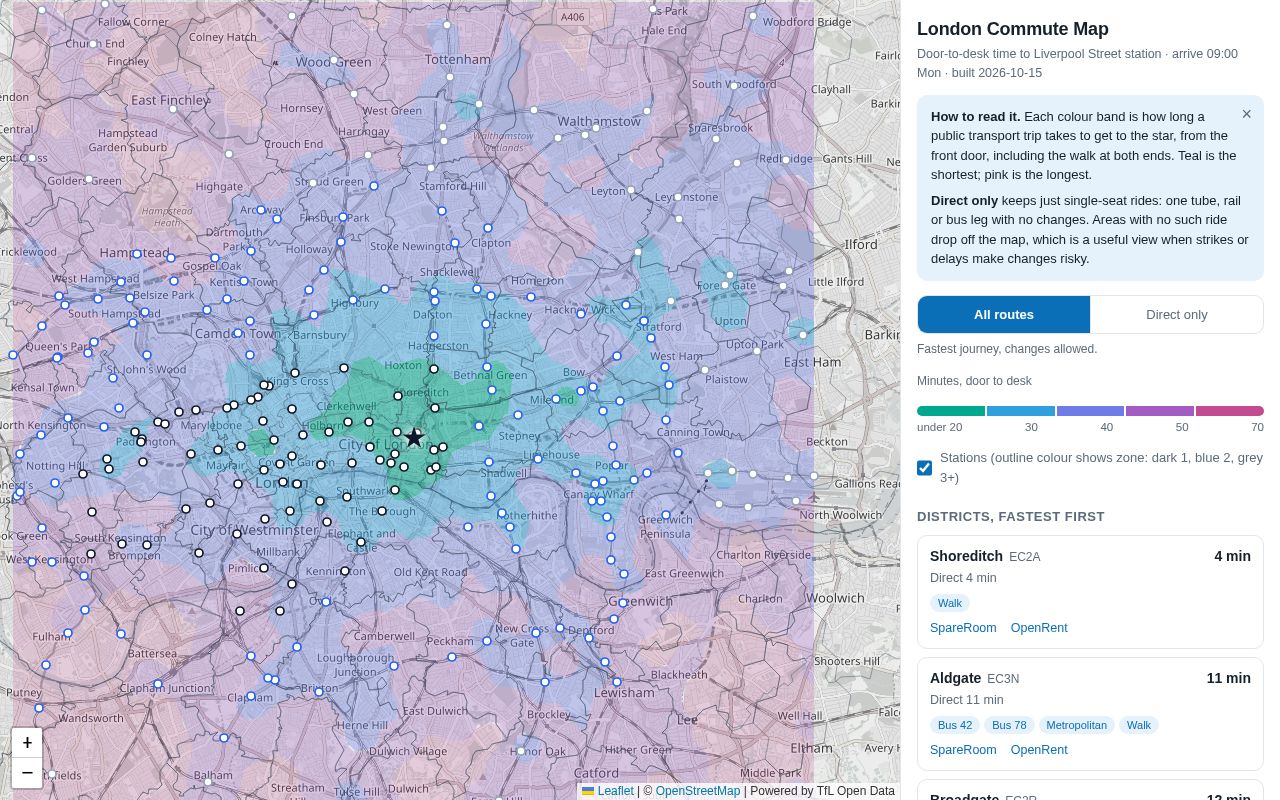
Task: Click the Tottenham label on the map
Action: [458, 59]
